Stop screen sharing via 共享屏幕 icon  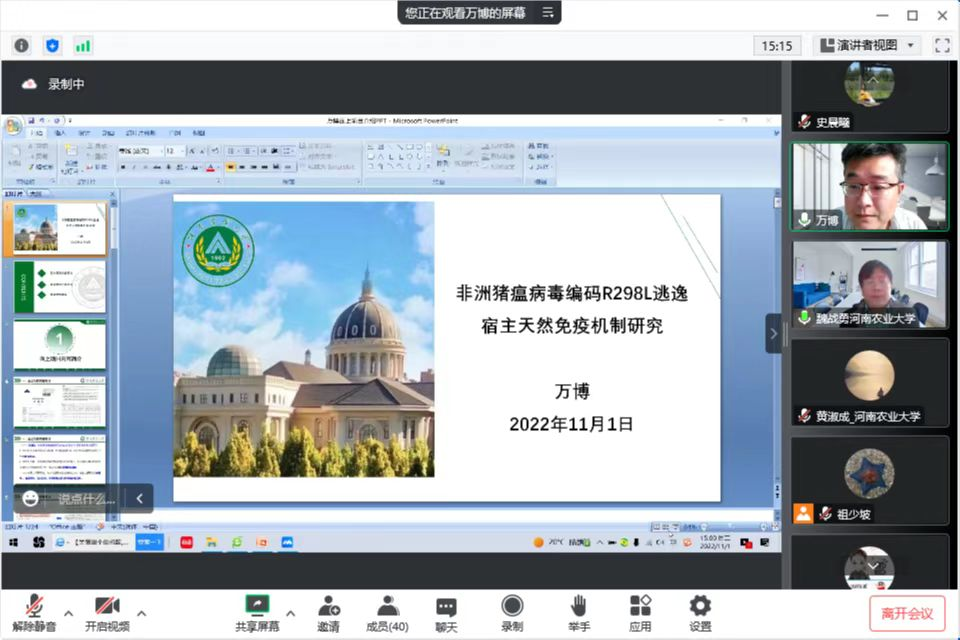256,611
